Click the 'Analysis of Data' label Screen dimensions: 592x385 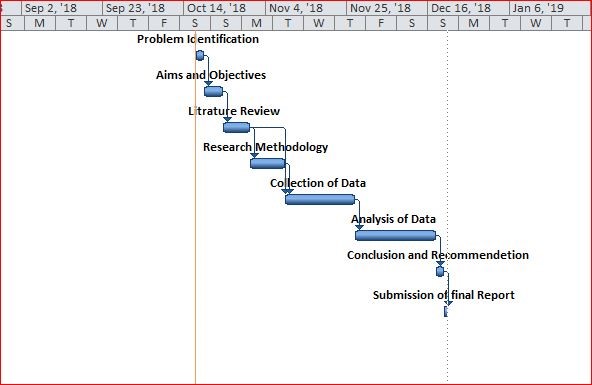[x=393, y=219]
